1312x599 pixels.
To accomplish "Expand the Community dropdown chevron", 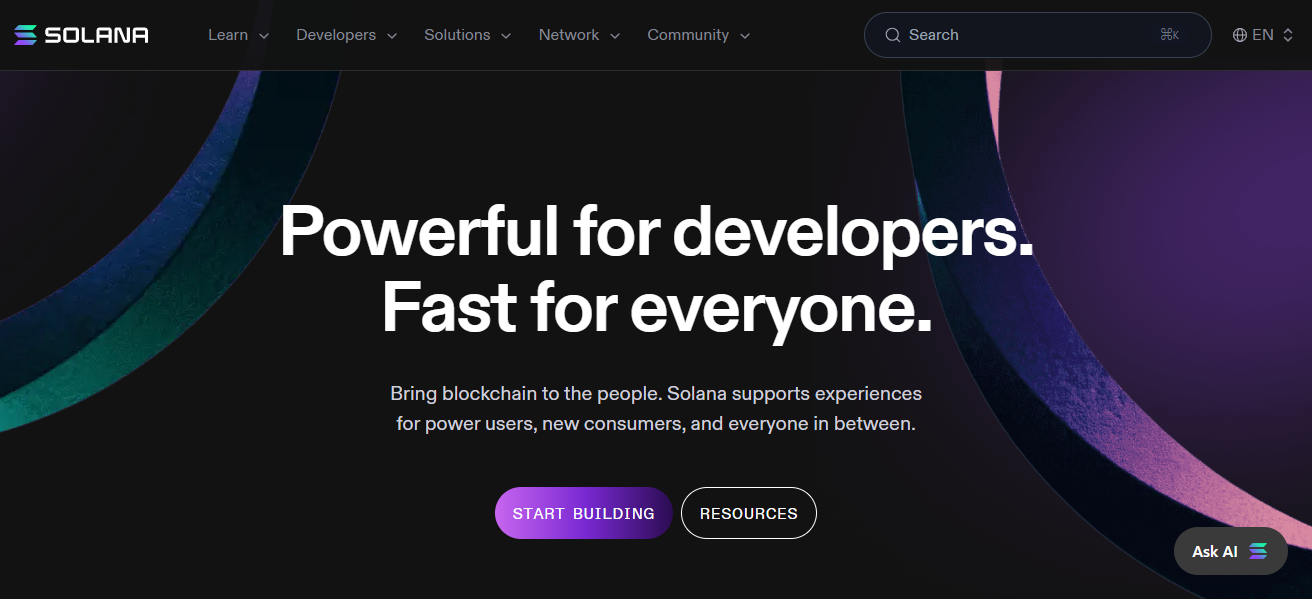I will [x=745, y=36].
